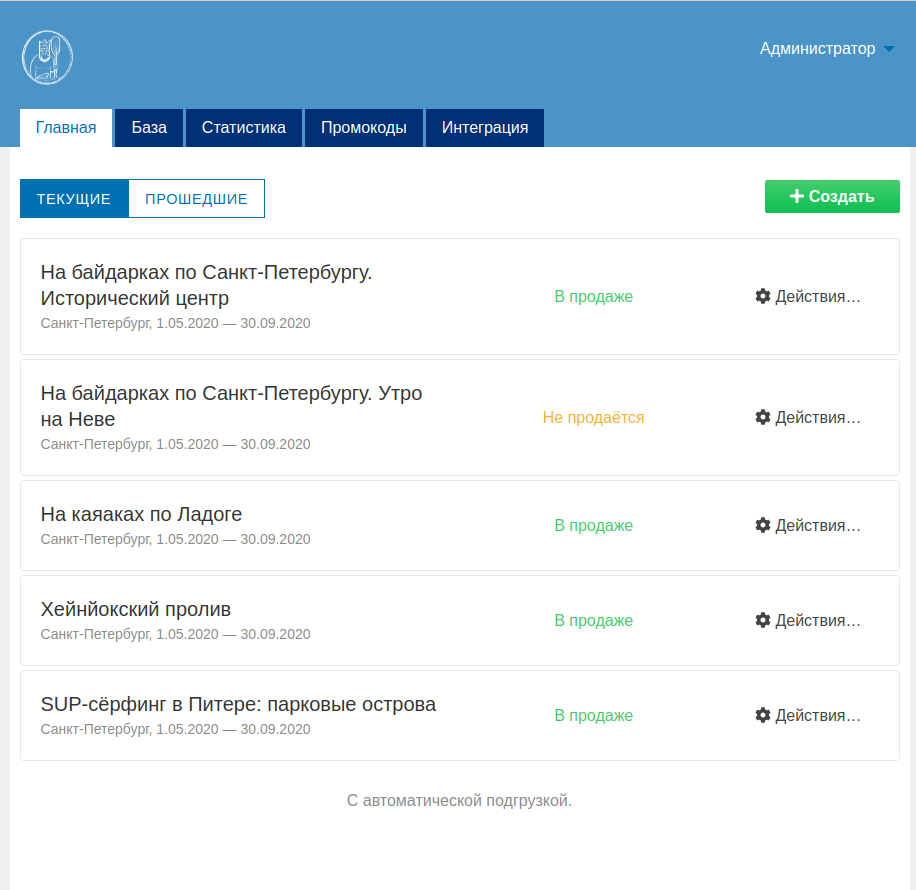This screenshot has width=916, height=890.
Task: Click gear icon for Утро на Неве tour
Action: pyautogui.click(x=763, y=417)
